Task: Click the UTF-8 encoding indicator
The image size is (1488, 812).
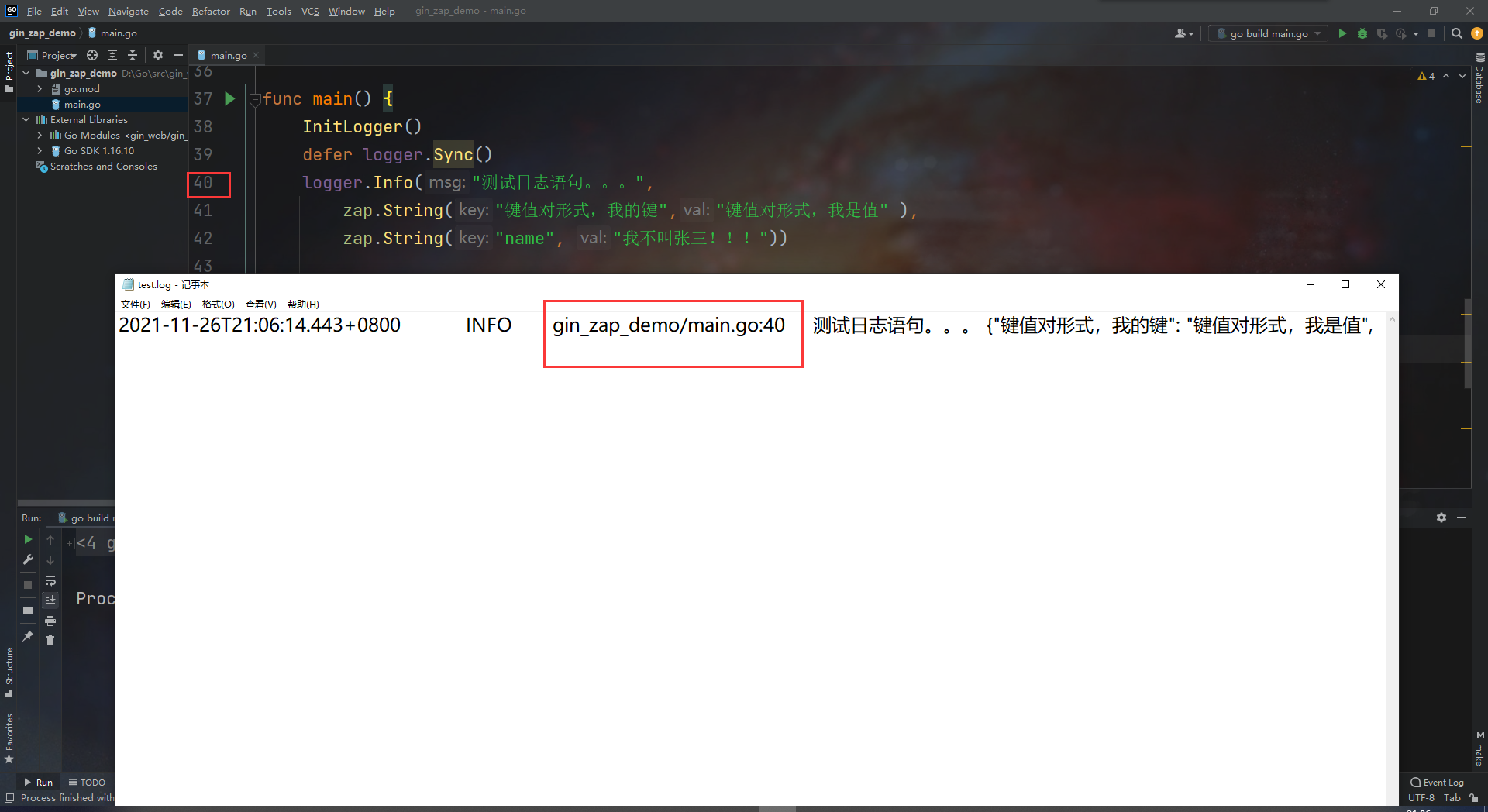Action: pyautogui.click(x=1421, y=798)
